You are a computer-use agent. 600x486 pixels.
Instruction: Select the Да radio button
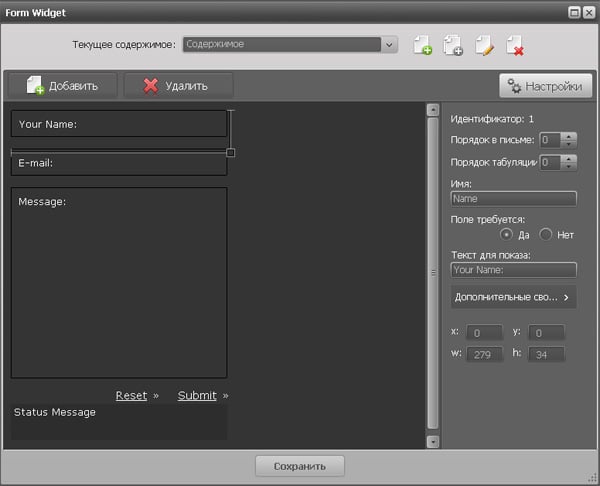(507, 234)
